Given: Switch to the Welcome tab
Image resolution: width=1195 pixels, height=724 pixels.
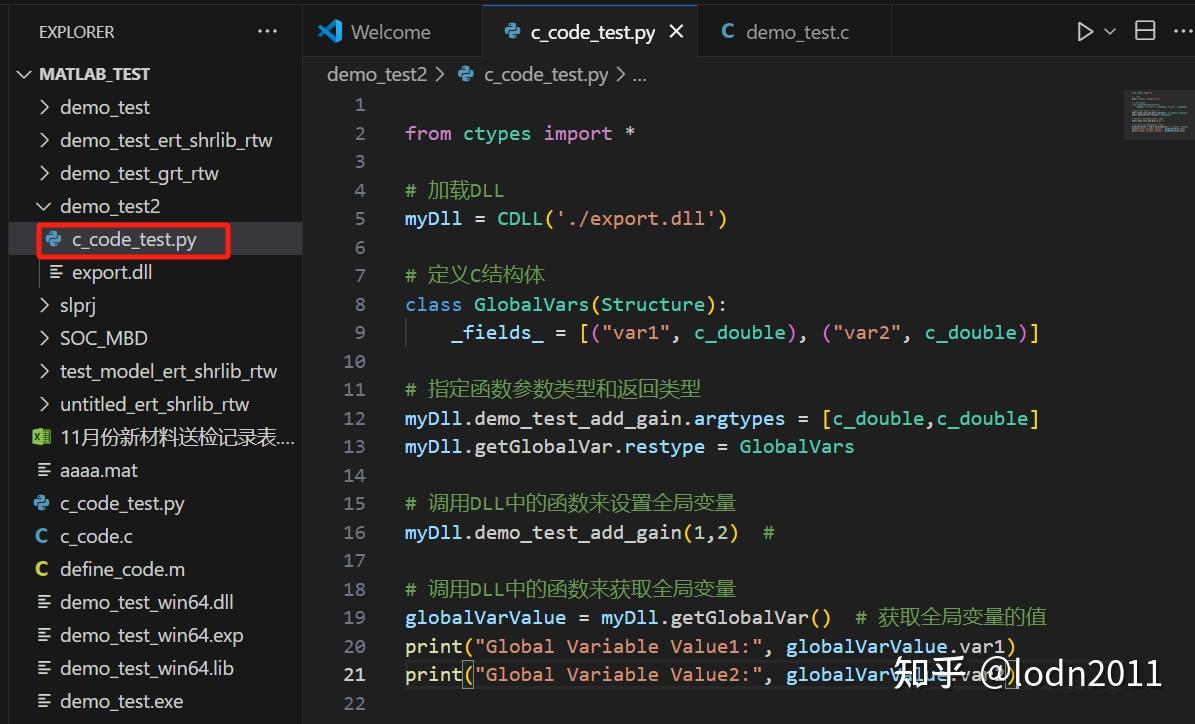Looking at the screenshot, I should click(x=390, y=31).
